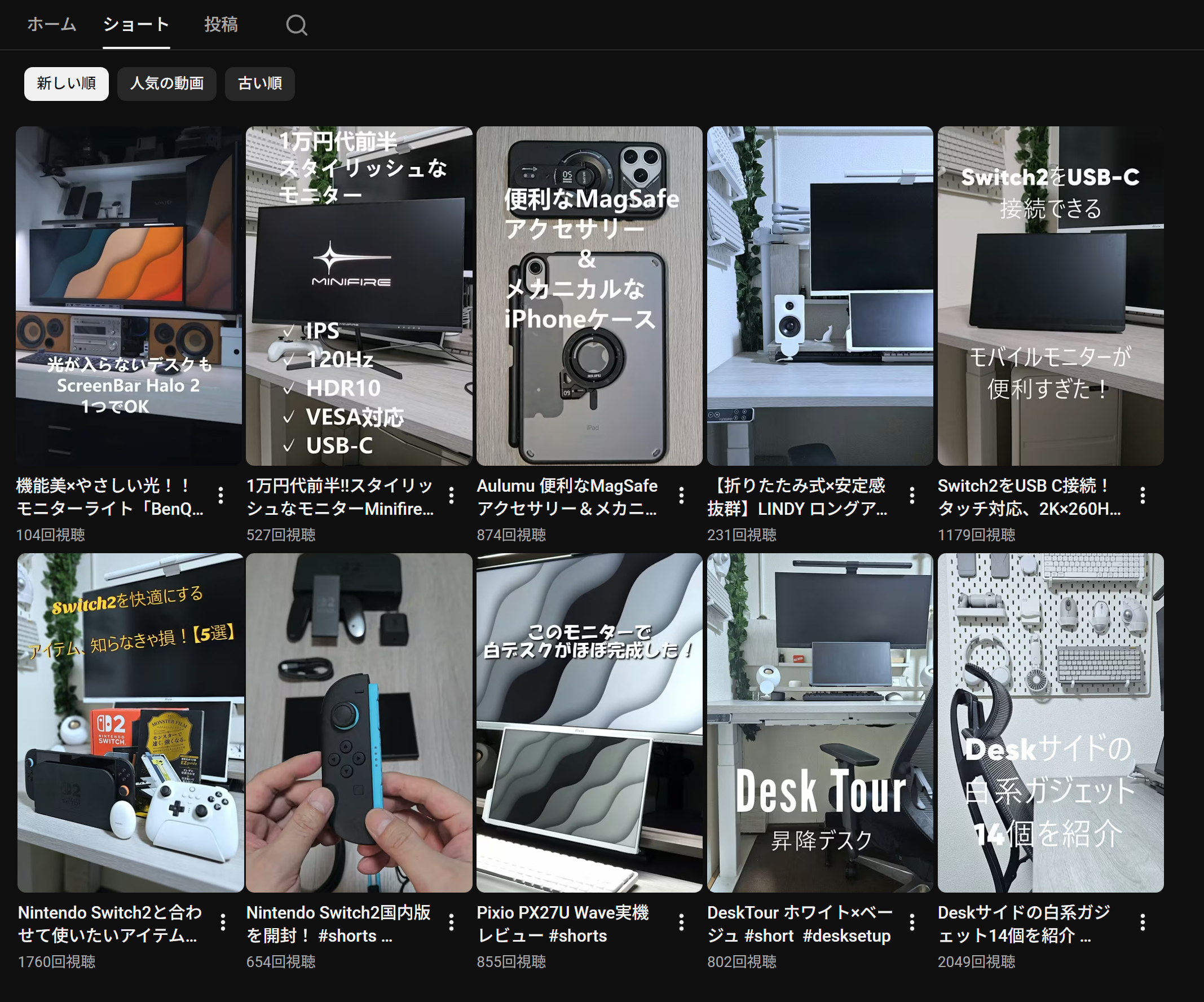Click the 874回視聴 view count
This screenshot has height=1002, width=1204.
pyautogui.click(x=511, y=535)
